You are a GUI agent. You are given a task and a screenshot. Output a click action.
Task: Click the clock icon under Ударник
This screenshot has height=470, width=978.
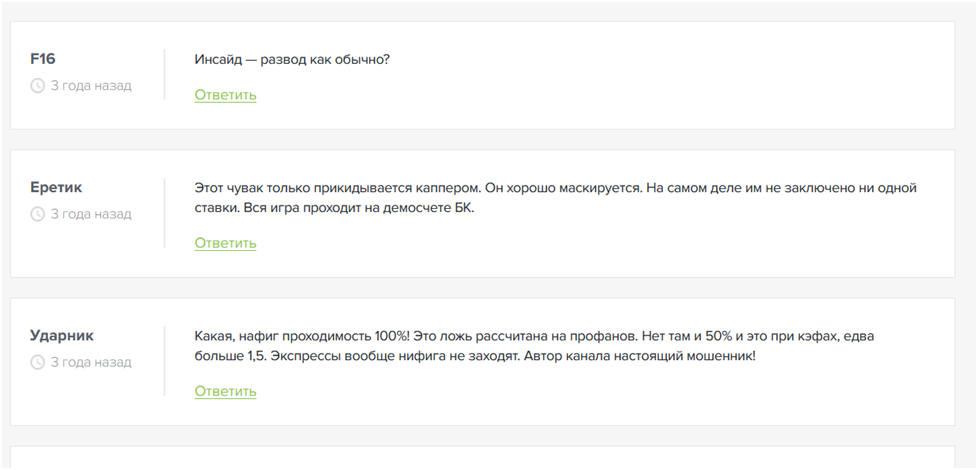tap(38, 362)
